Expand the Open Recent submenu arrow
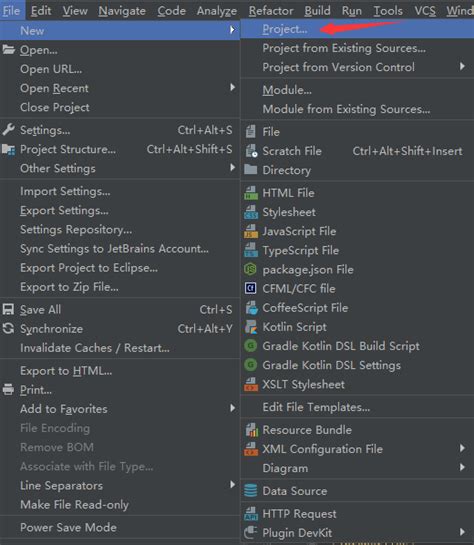474x545 pixels. [232, 87]
